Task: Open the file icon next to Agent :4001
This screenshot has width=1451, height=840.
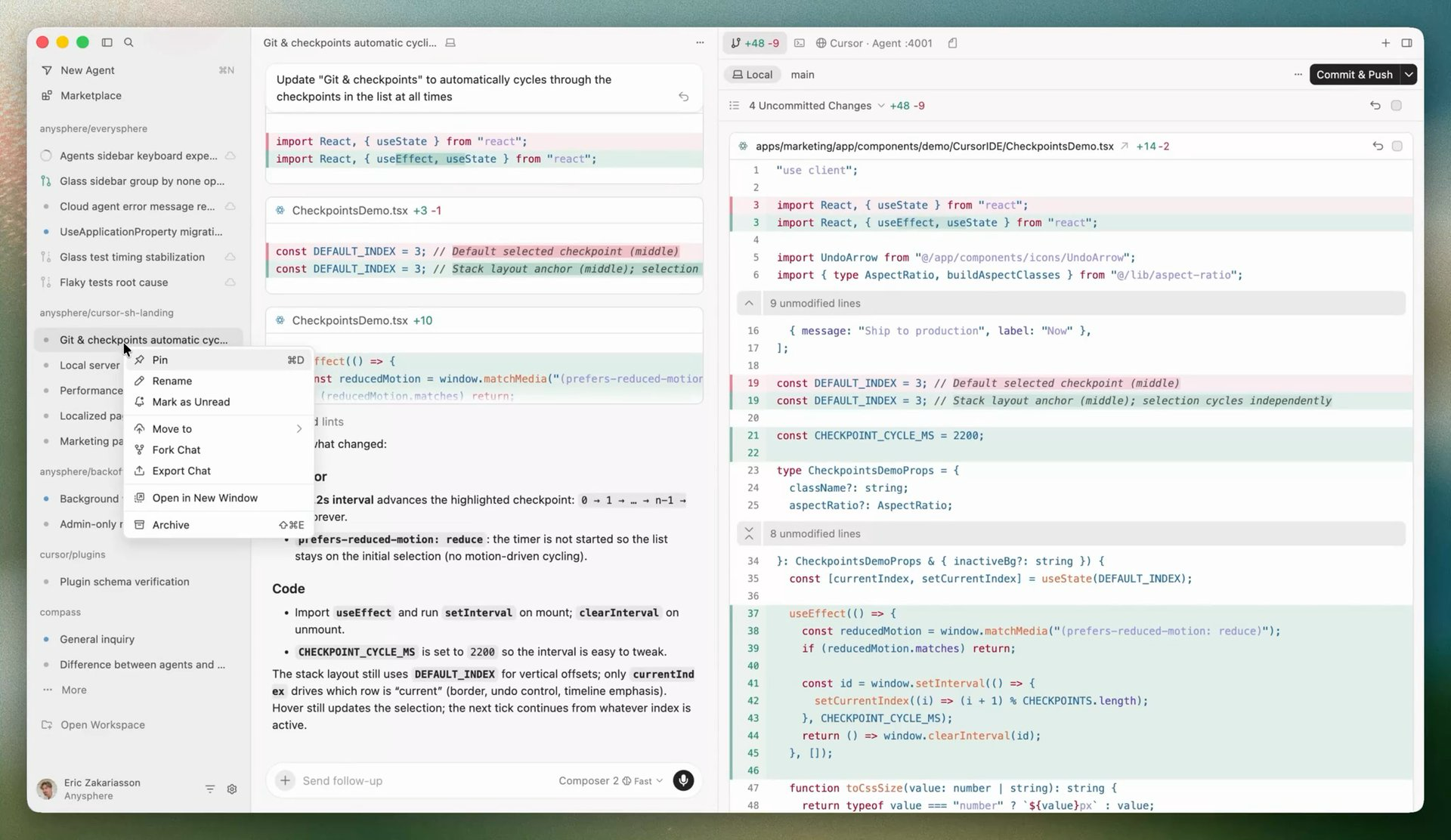Action: point(952,43)
